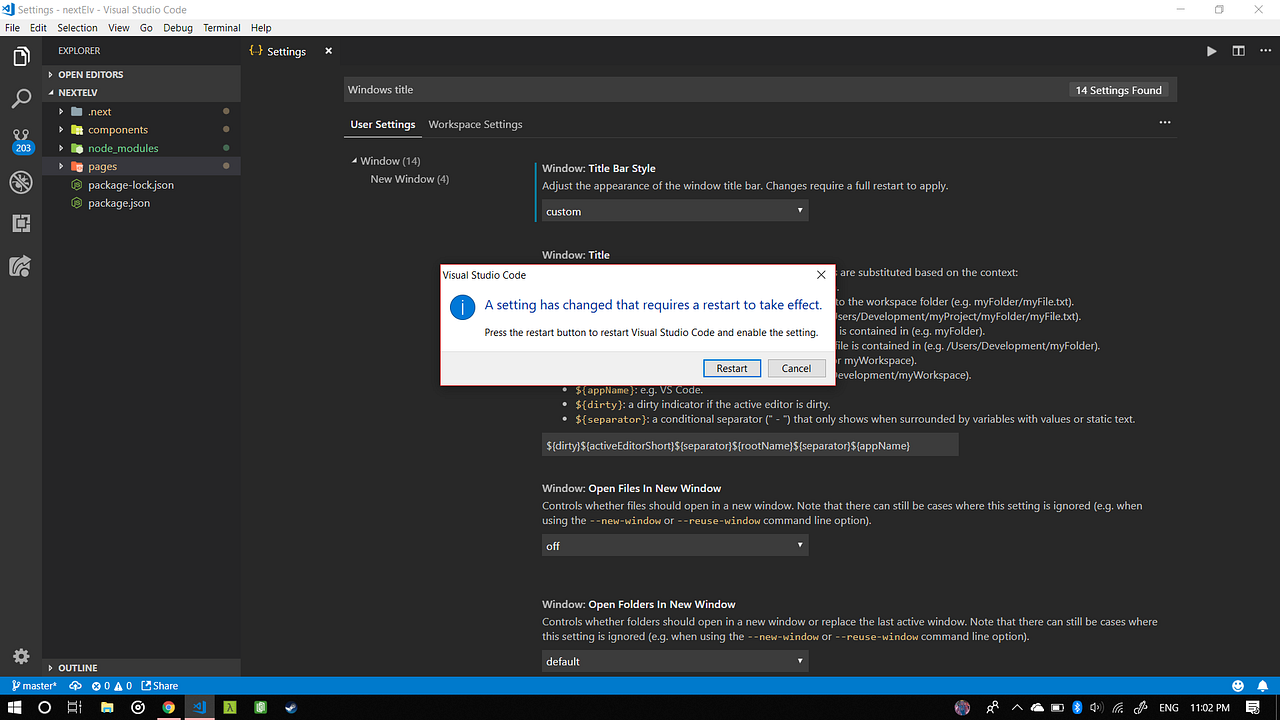Adjust volume via the speaker tray icon
1280x720 pixels.
pos(1095,707)
